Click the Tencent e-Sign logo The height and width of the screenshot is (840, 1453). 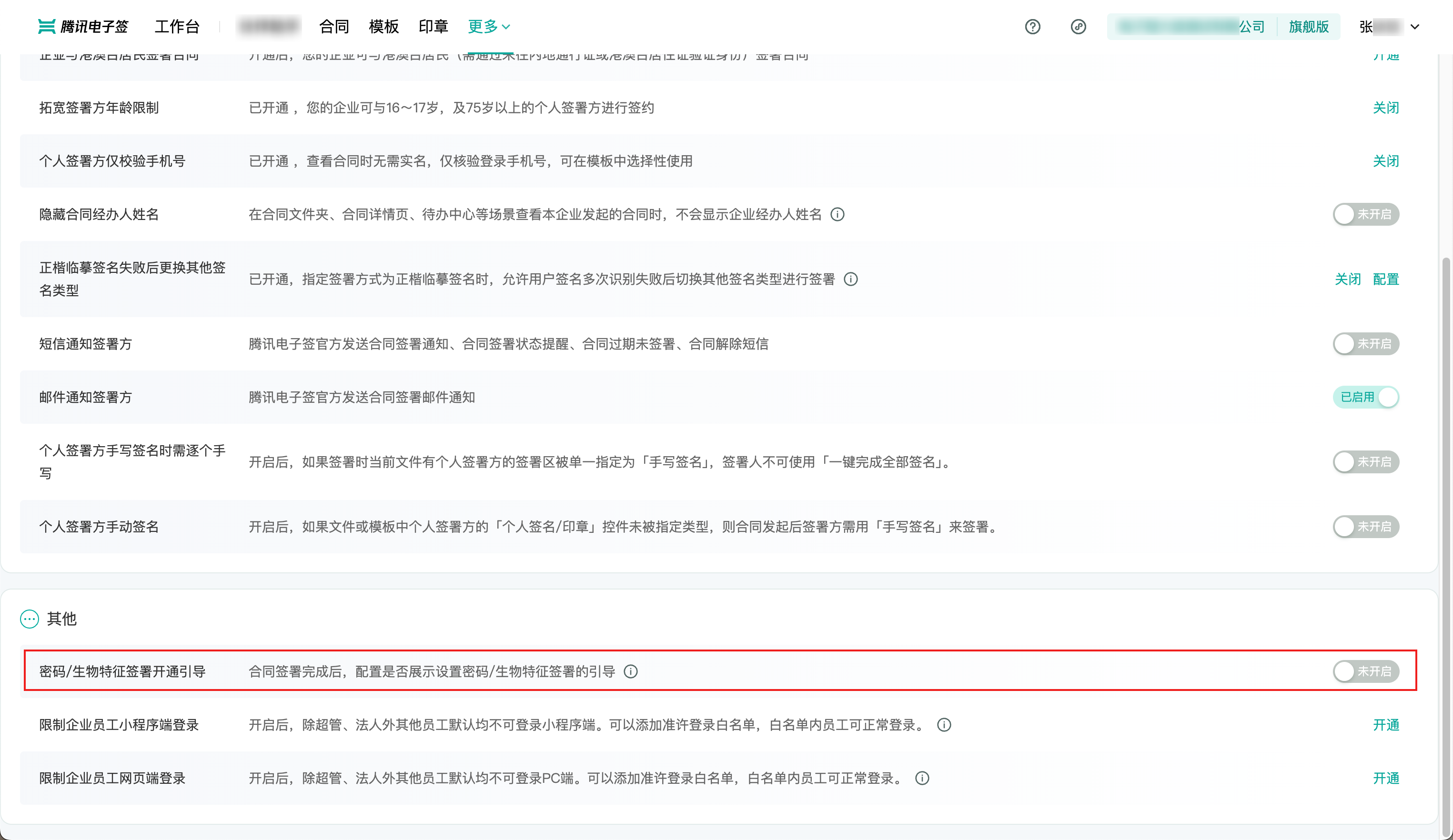pyautogui.click(x=83, y=27)
